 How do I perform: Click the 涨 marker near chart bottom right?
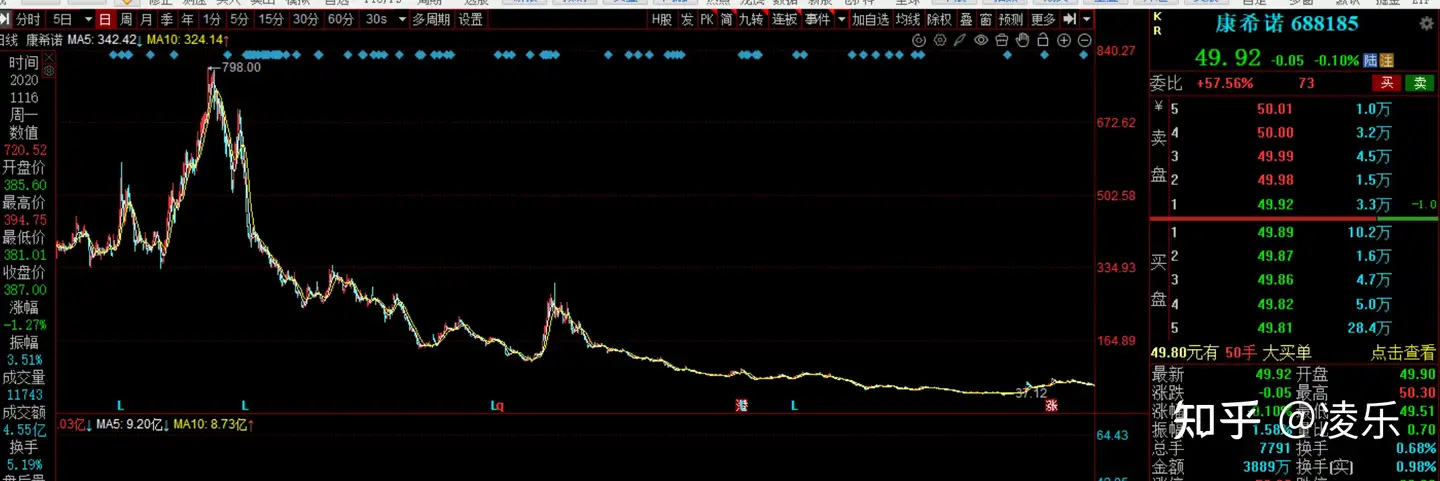(x=1051, y=405)
